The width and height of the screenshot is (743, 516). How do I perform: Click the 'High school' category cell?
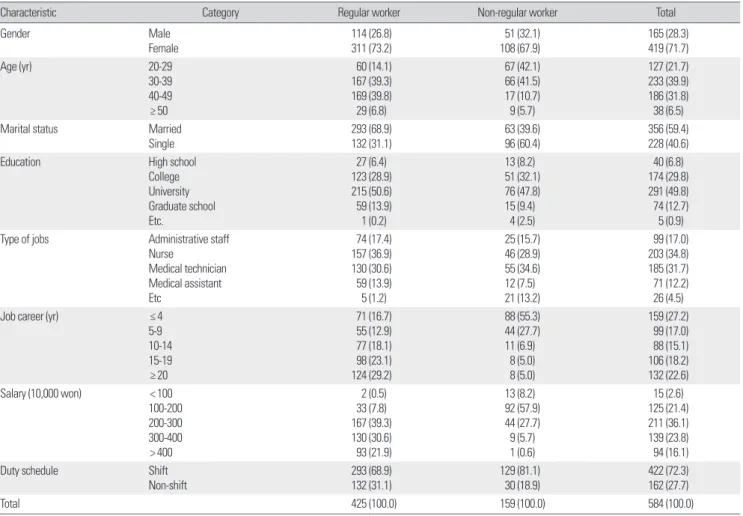pyautogui.click(x=172, y=162)
